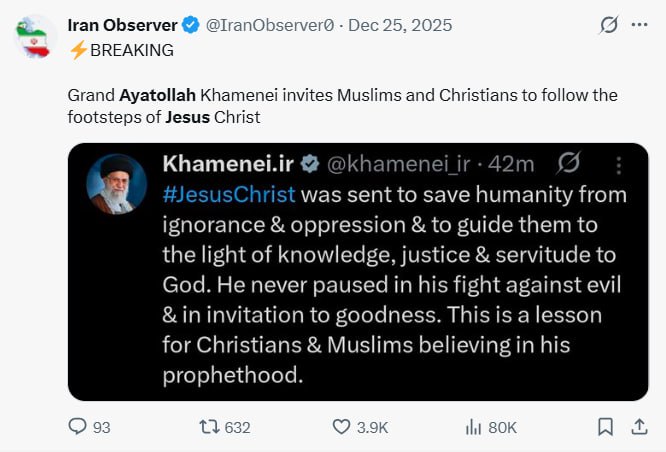Share the post using the share icon

click(x=639, y=427)
